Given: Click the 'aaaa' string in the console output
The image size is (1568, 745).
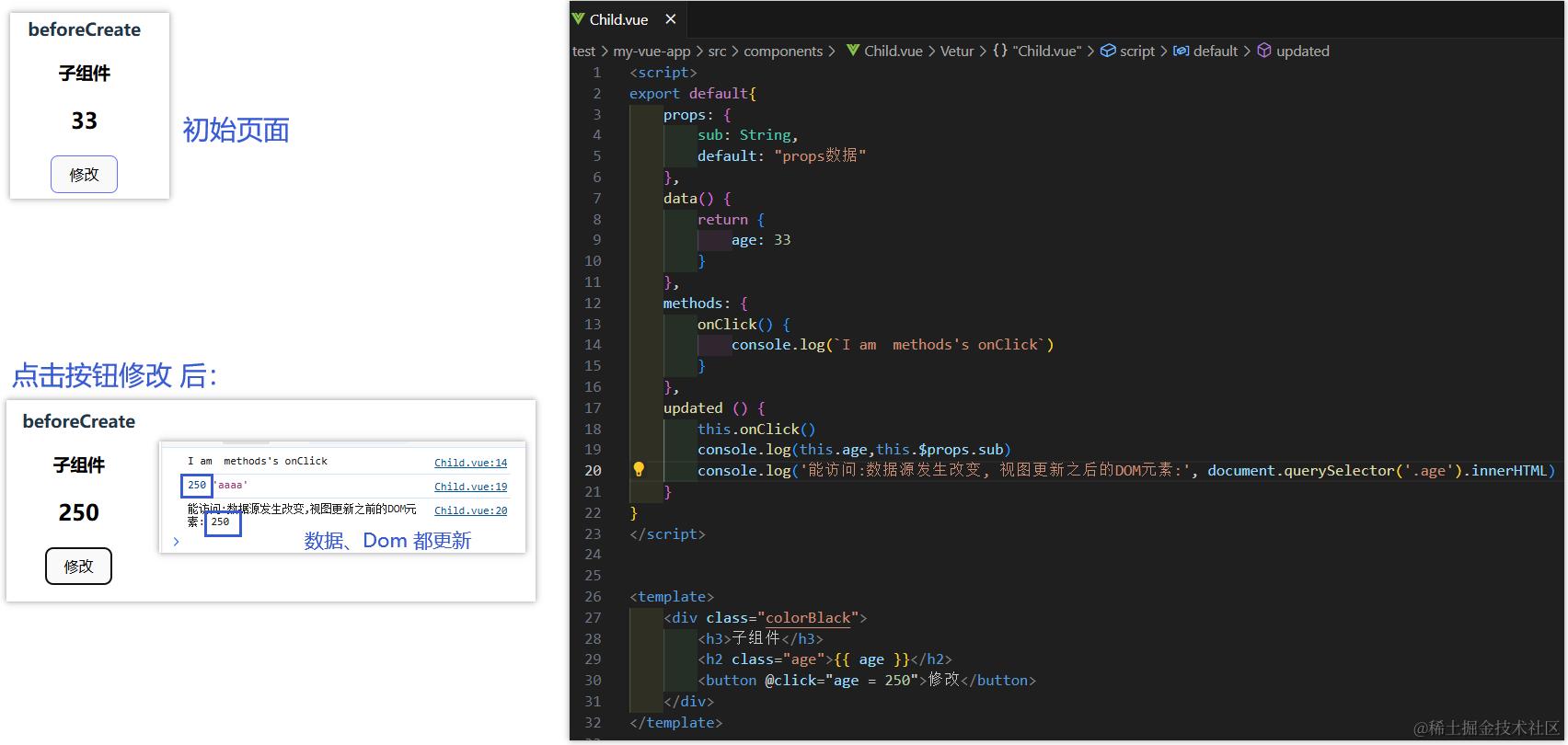Looking at the screenshot, I should [231, 485].
